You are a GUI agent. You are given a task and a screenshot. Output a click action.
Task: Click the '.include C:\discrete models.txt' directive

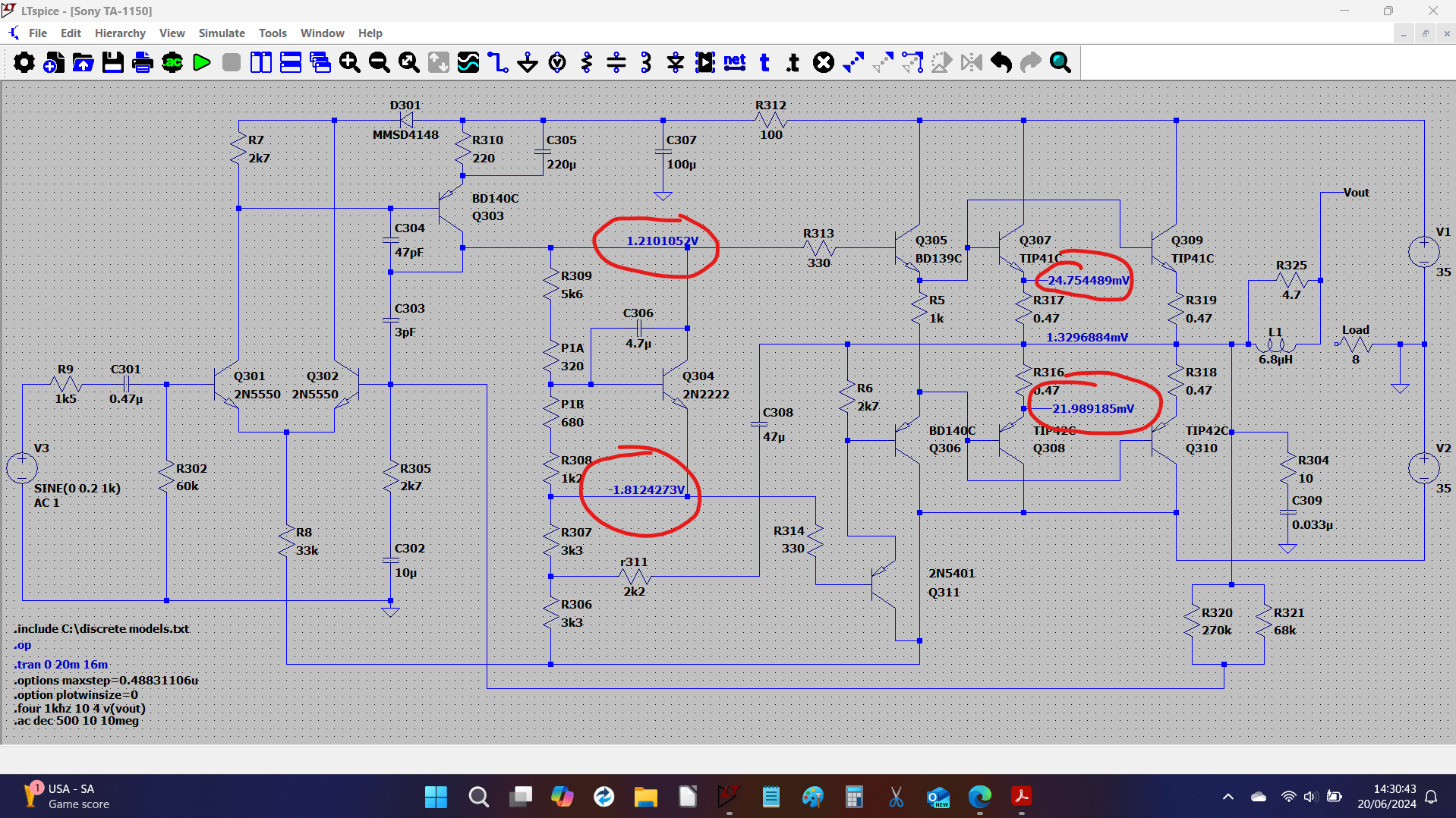102,628
